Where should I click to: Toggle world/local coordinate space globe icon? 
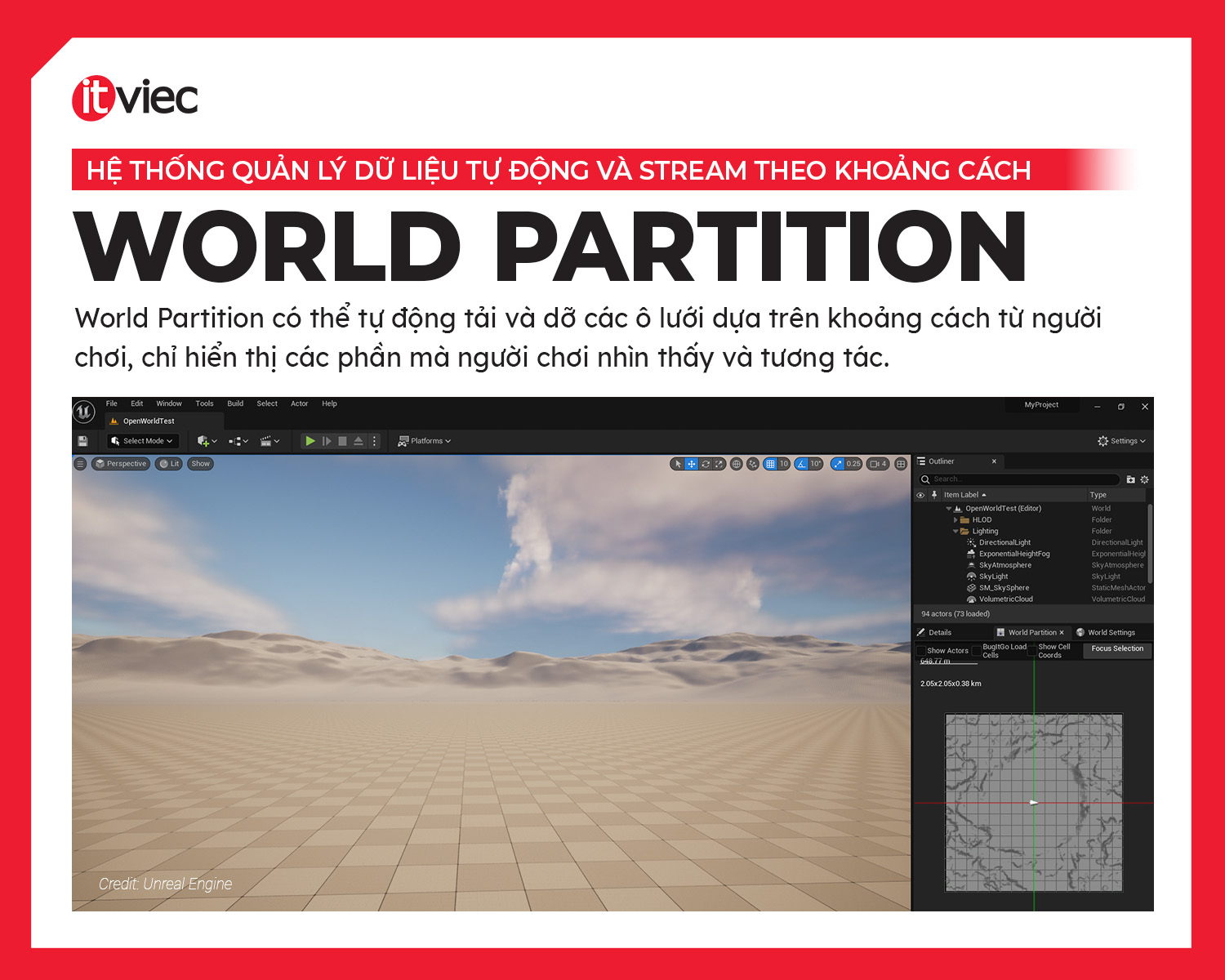737,464
